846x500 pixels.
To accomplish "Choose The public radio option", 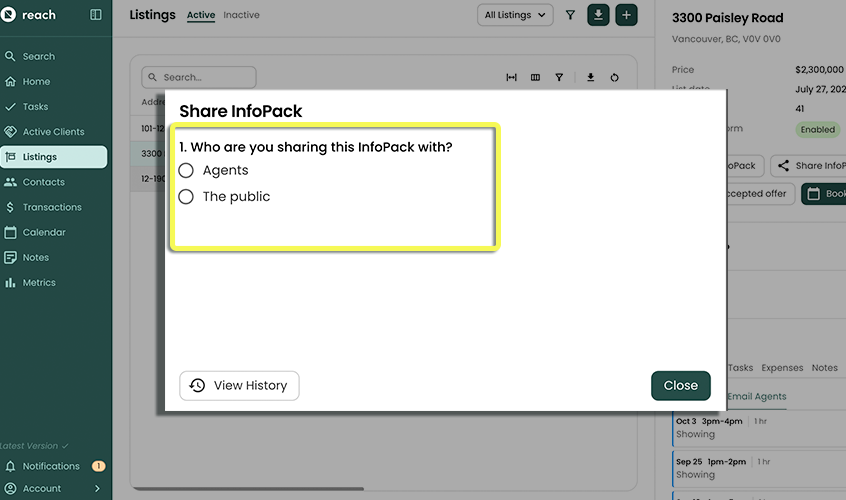I will (186, 197).
